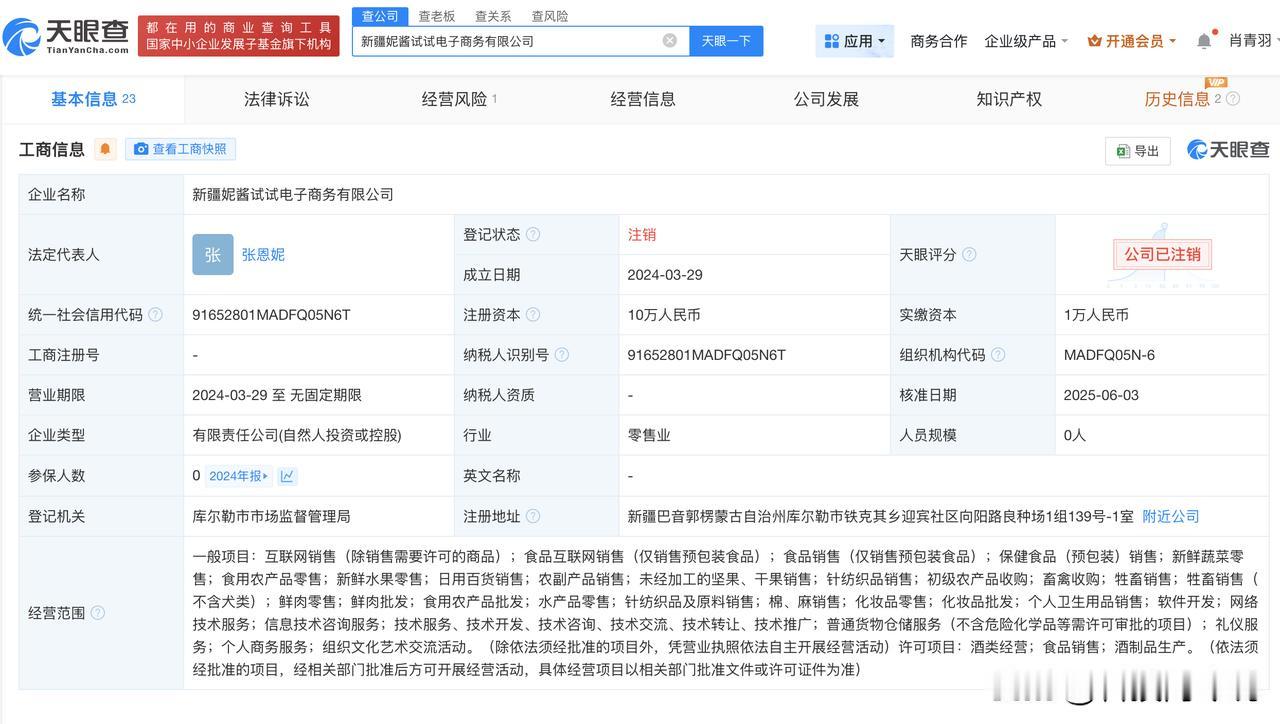Click the TianYanCha logo in header
The image size is (1280, 724).
click(66, 37)
